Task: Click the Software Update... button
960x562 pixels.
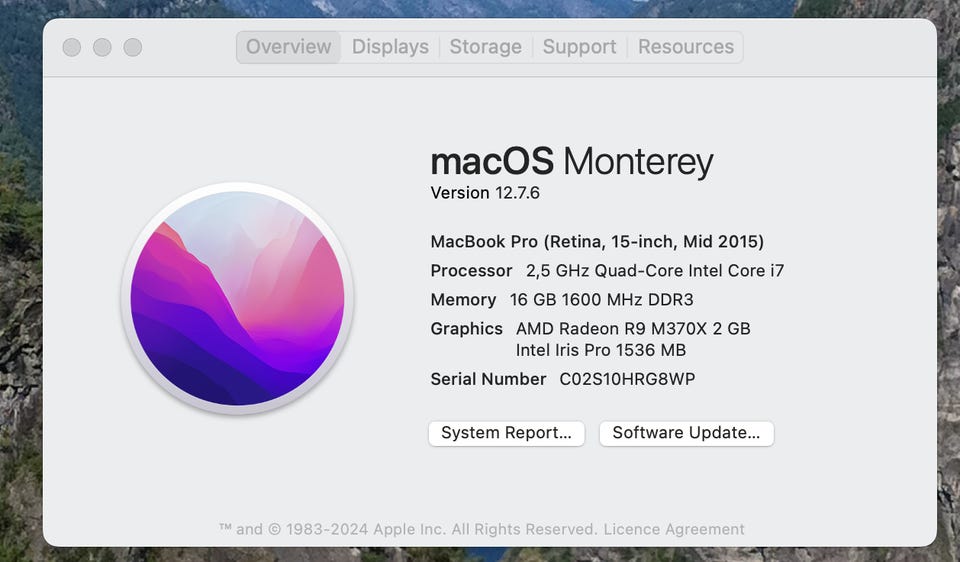Action: pos(686,433)
